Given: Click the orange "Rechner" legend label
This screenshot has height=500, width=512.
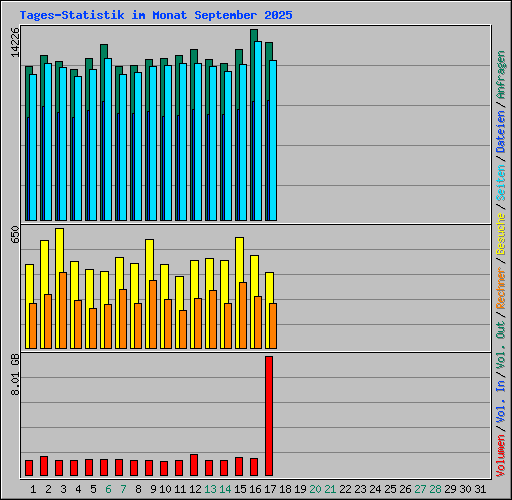Looking at the screenshot, I should click(501, 288).
